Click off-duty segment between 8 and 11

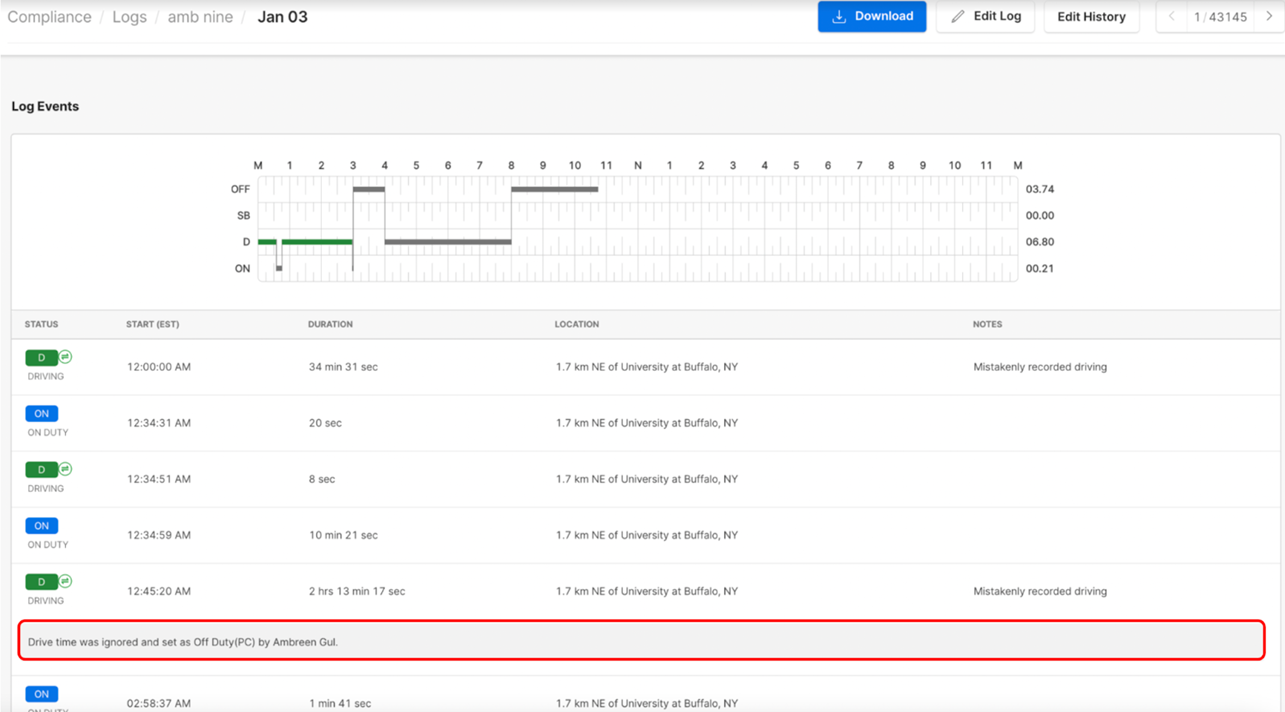click(x=555, y=189)
